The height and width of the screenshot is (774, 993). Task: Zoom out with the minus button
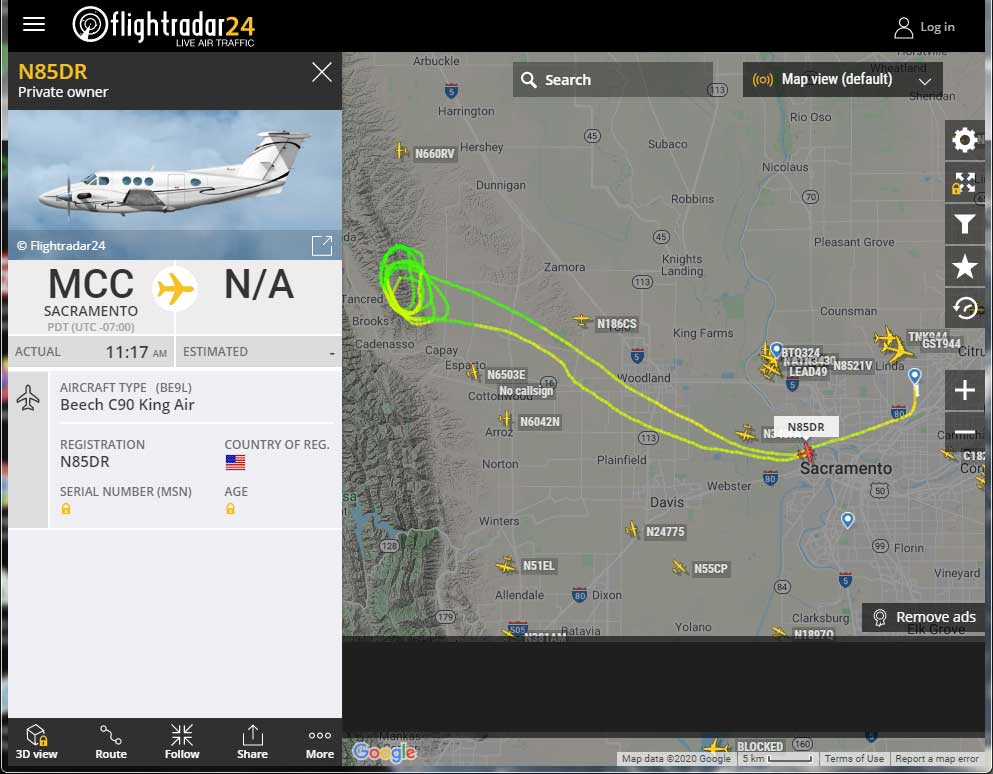tap(964, 432)
